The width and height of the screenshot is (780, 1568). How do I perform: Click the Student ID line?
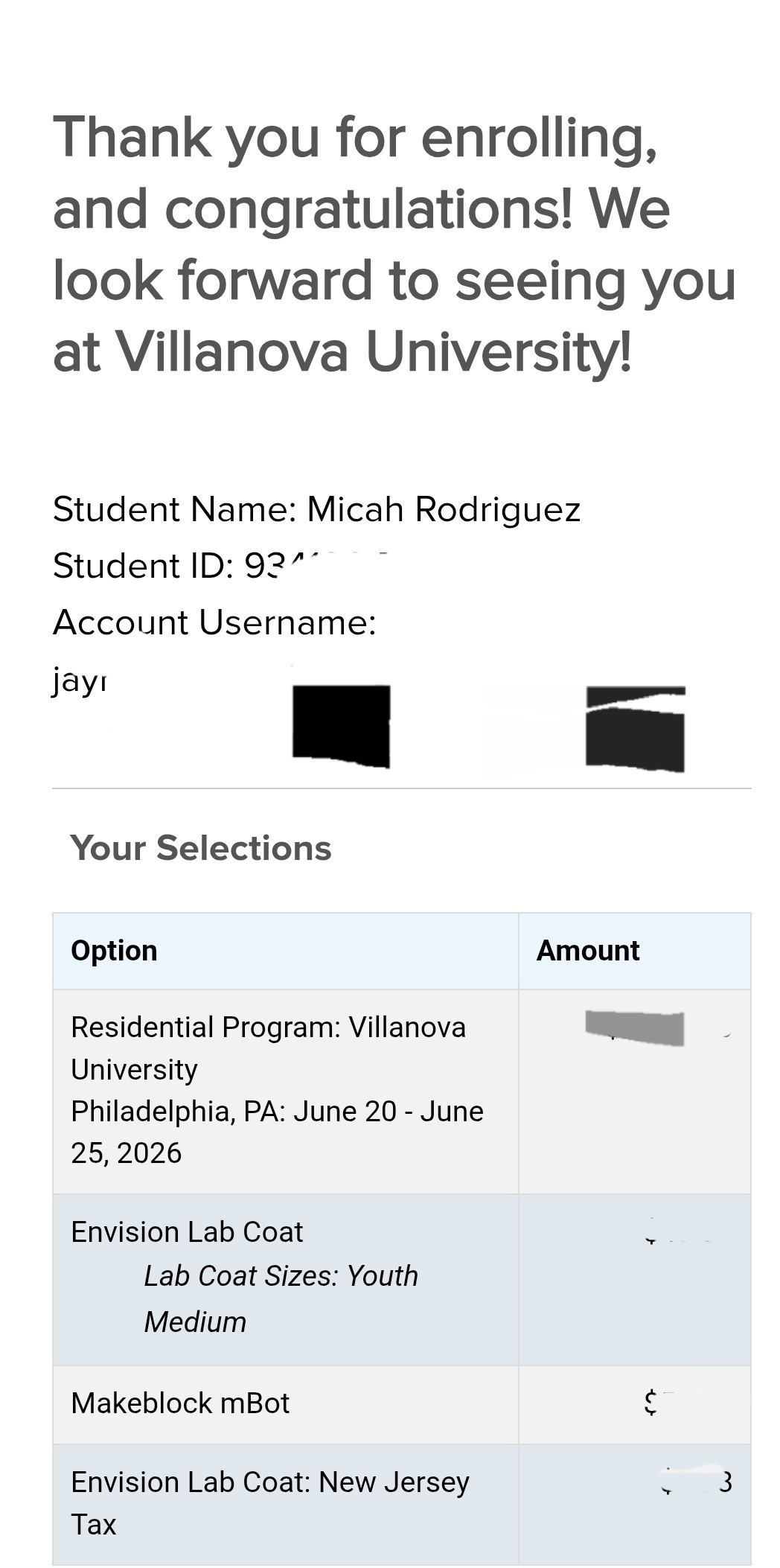click(x=220, y=566)
